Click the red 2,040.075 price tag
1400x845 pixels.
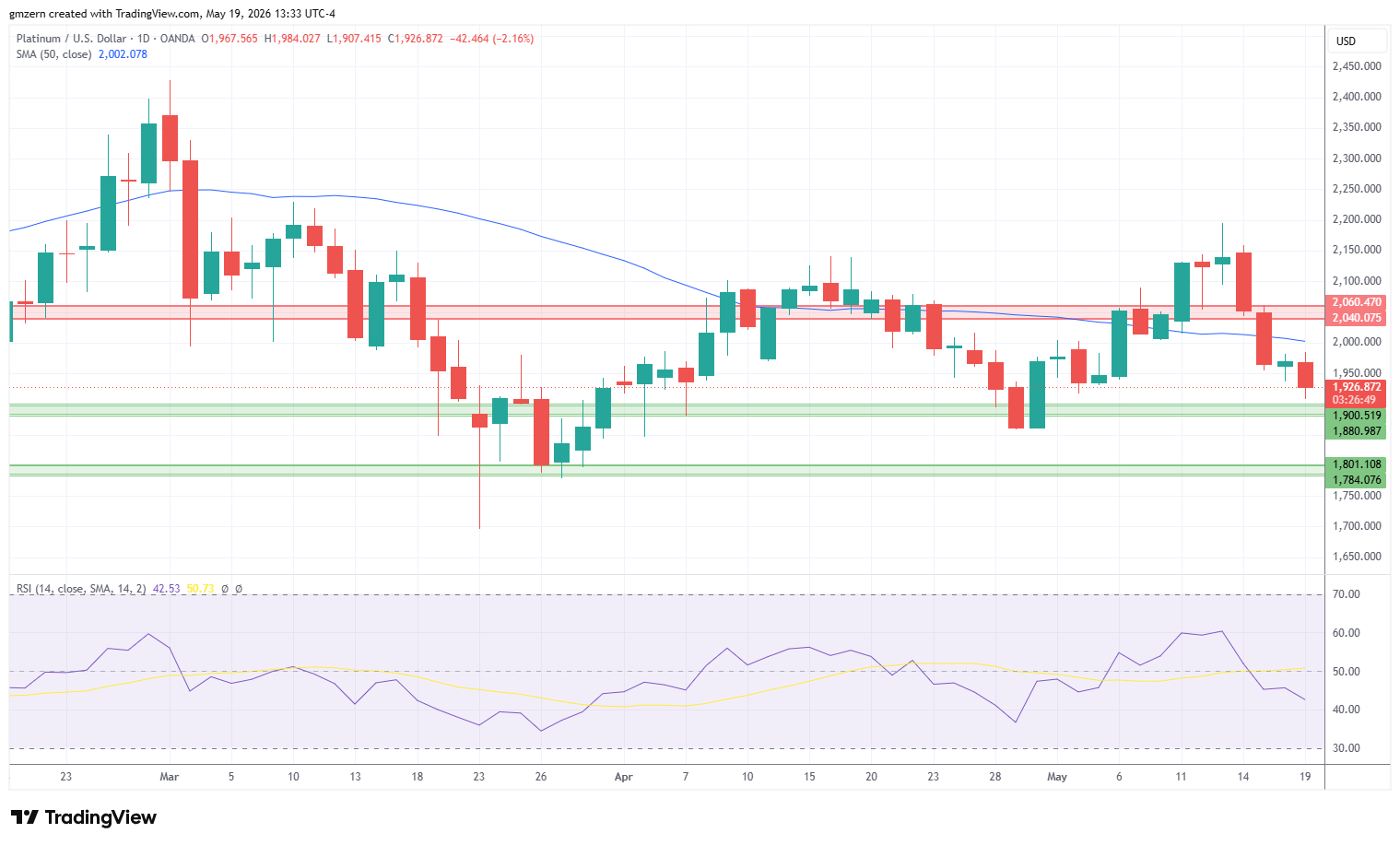point(1357,318)
